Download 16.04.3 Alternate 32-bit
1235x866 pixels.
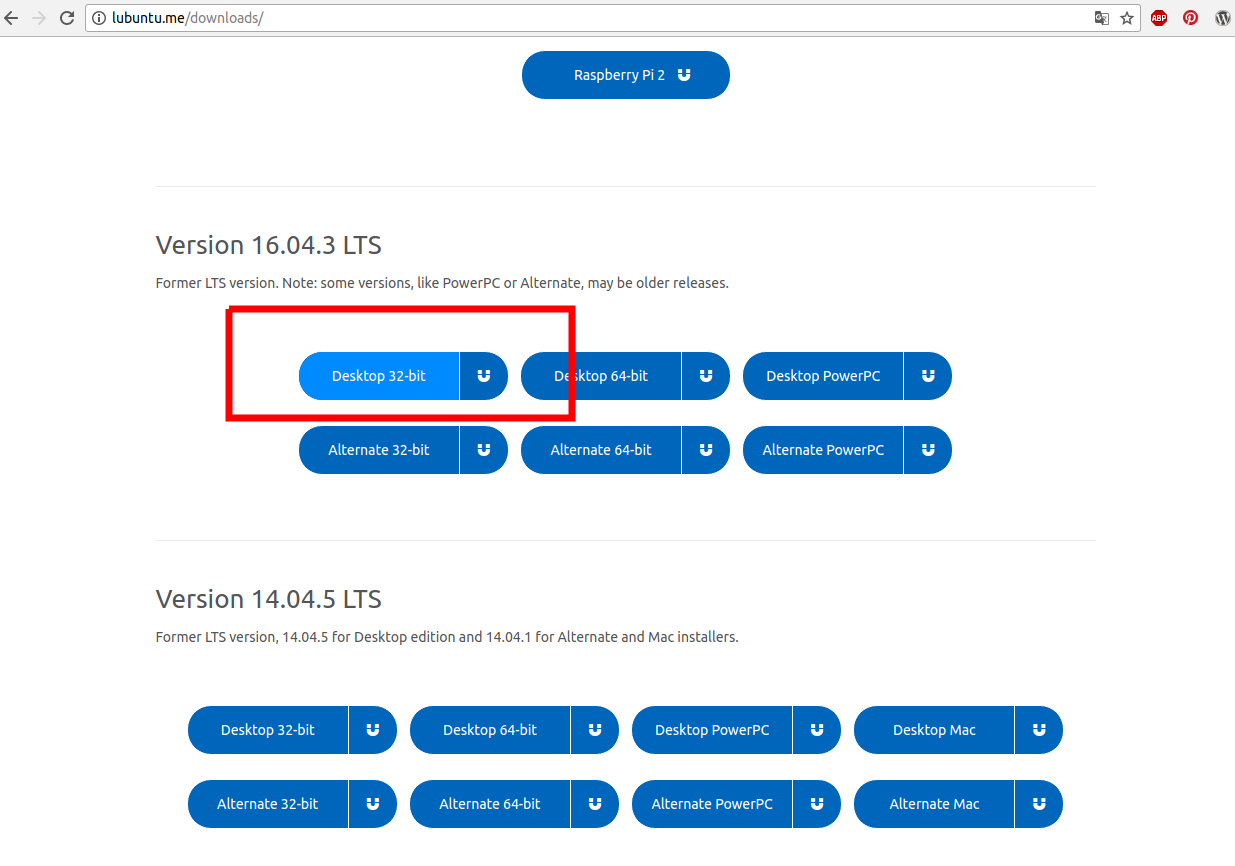(x=379, y=450)
